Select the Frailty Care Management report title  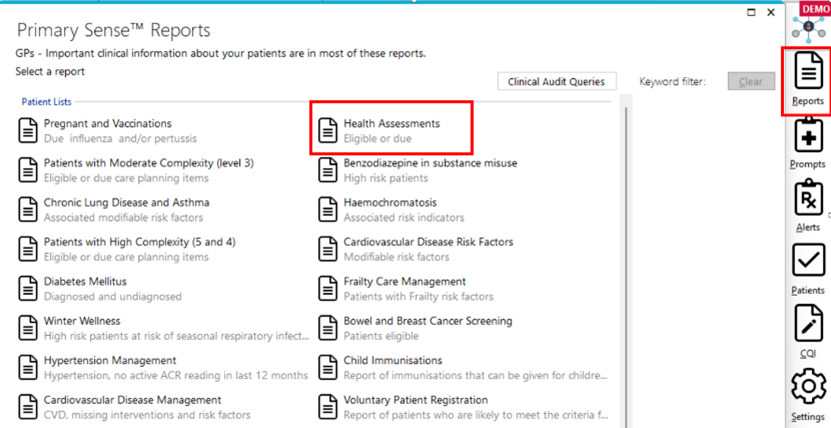[x=405, y=281]
